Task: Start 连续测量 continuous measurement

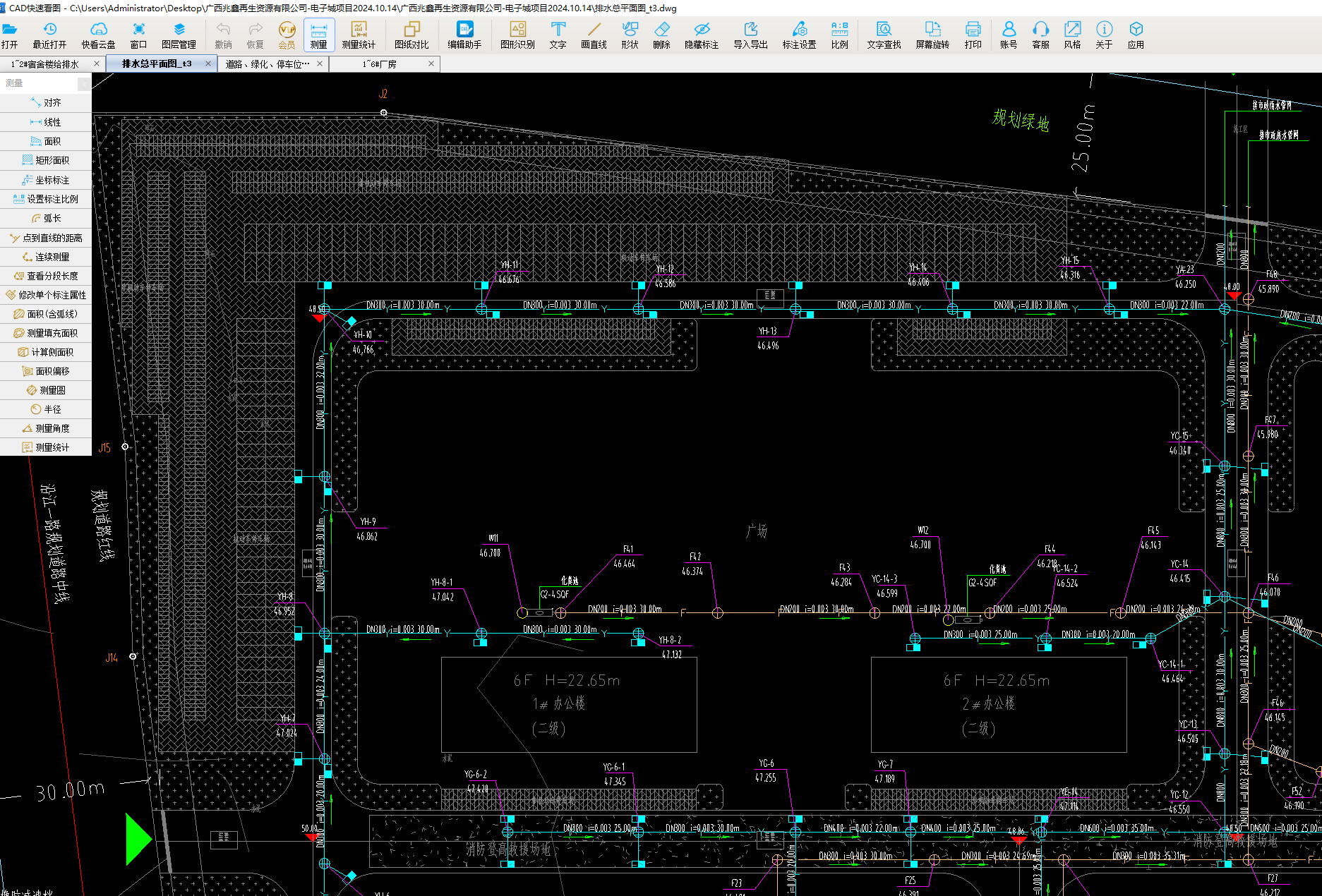Action: coord(46,257)
